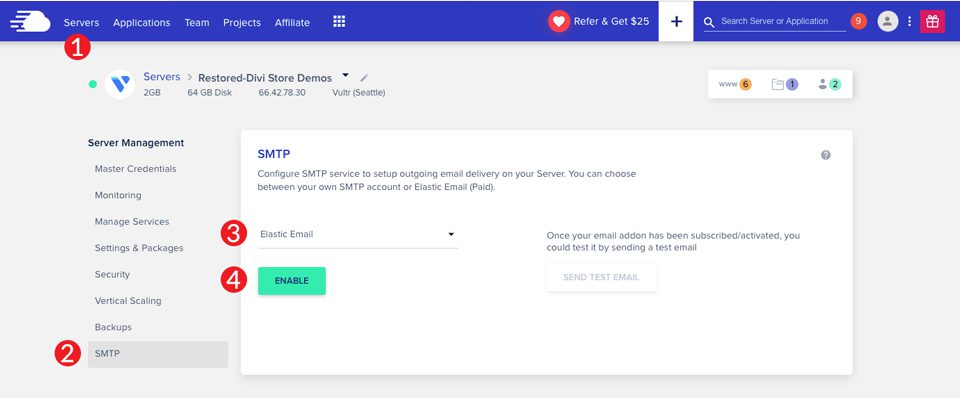The width and height of the screenshot is (960, 398).
Task: Open the Elastic Email dropdown
Action: click(x=358, y=234)
